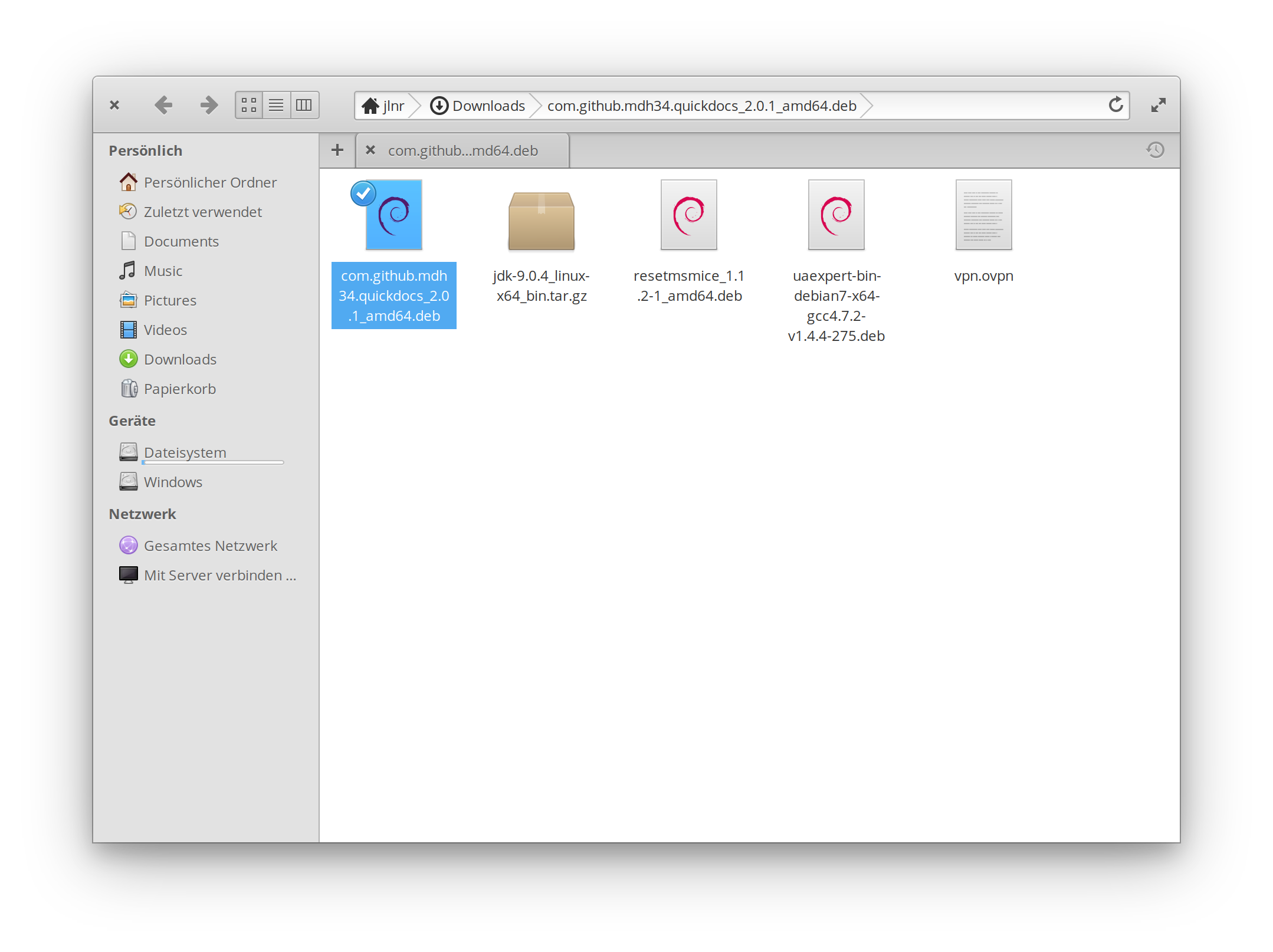Reload the current folder
Image resolution: width=1273 pixels, height=952 pixels.
1116,105
